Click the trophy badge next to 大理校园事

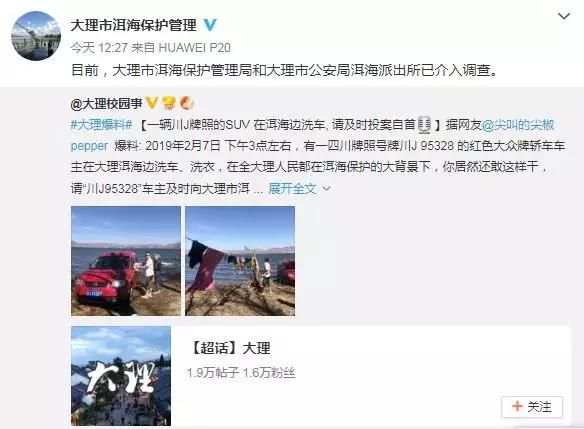(x=169, y=103)
